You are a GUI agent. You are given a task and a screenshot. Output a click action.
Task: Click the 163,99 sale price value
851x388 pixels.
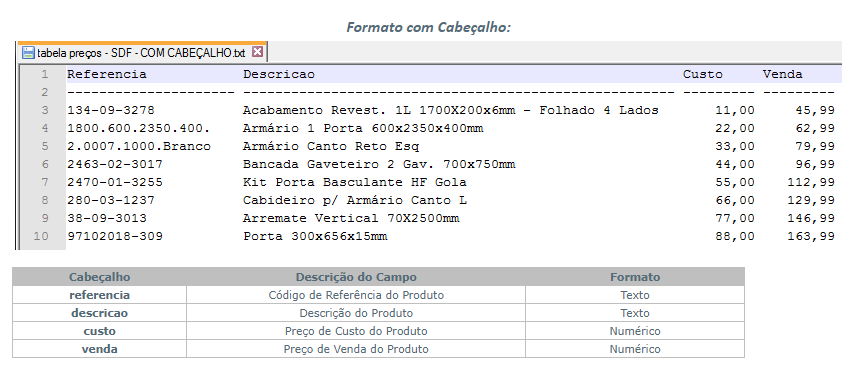coord(811,237)
